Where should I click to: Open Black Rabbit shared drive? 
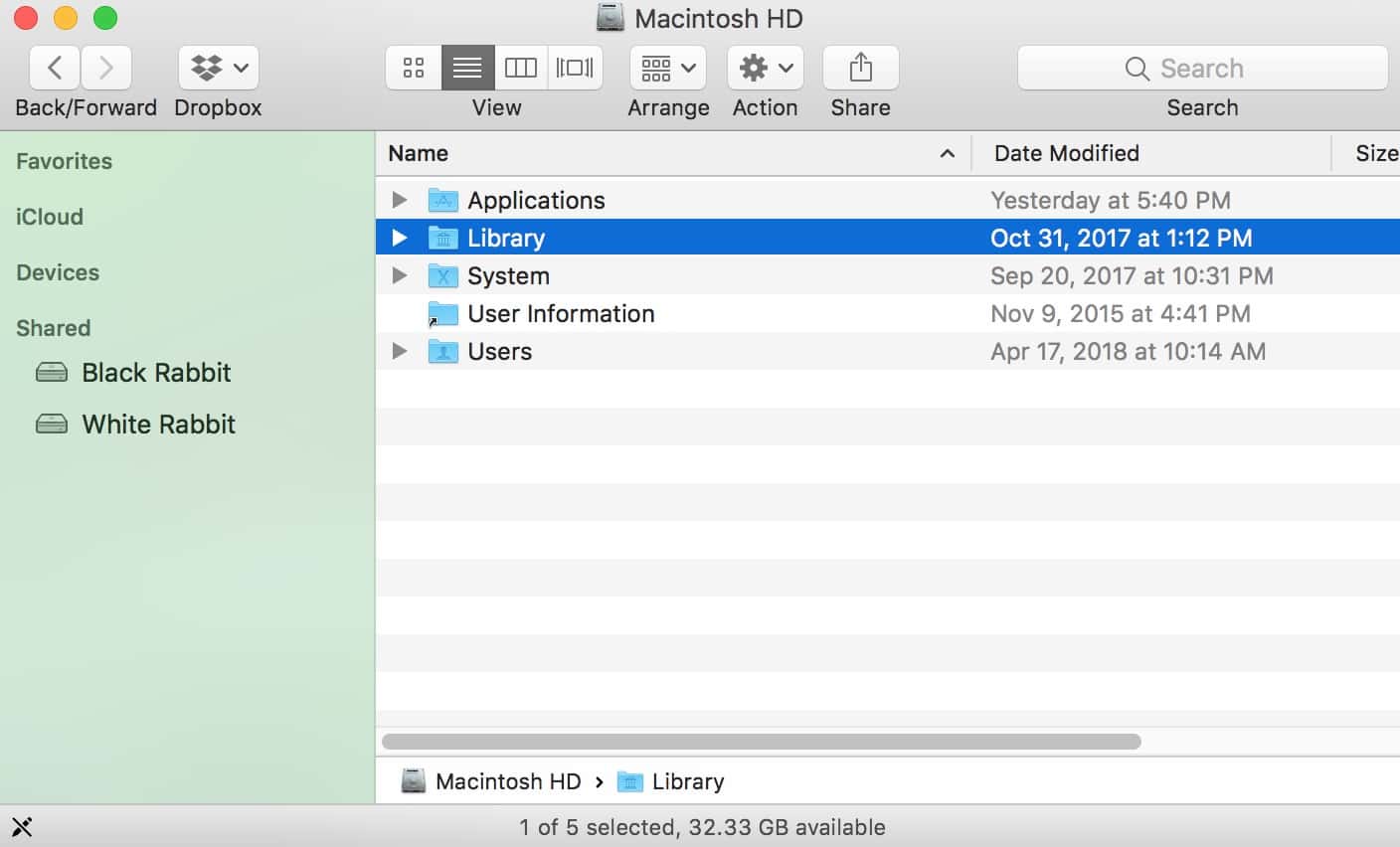point(156,373)
